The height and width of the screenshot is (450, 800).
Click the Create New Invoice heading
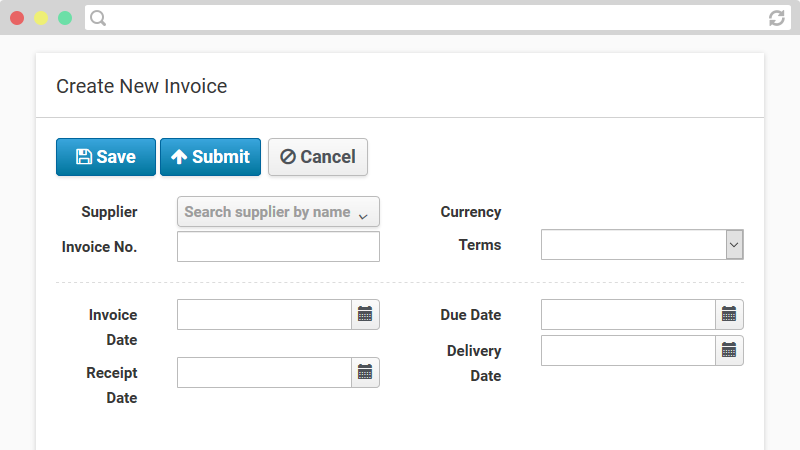141,86
